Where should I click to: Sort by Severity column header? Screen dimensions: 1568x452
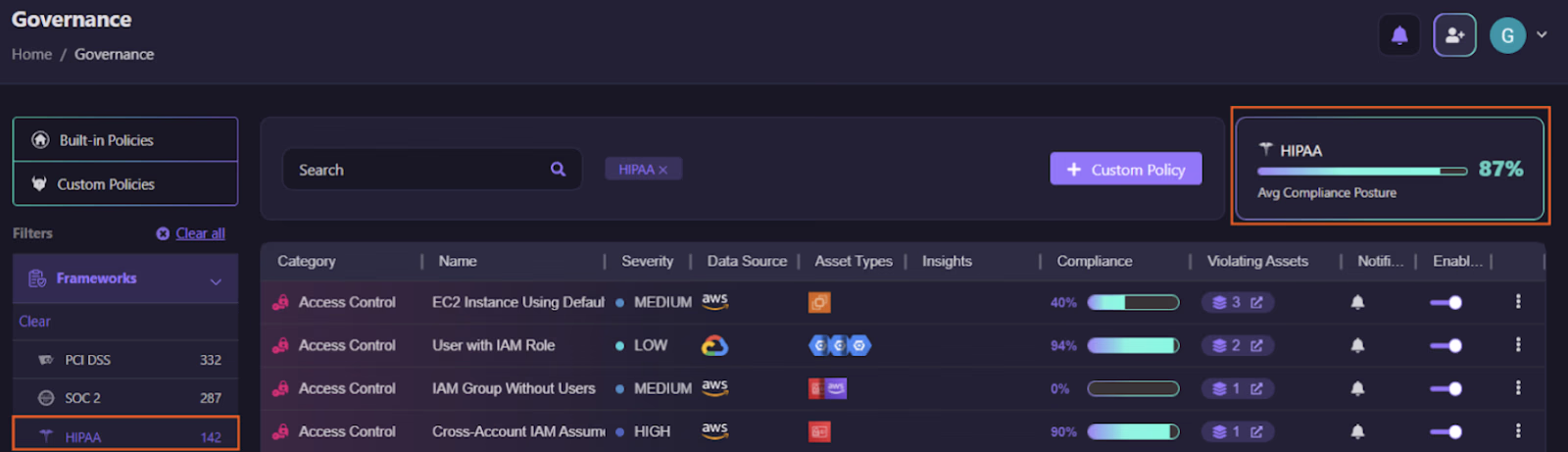[x=647, y=261]
